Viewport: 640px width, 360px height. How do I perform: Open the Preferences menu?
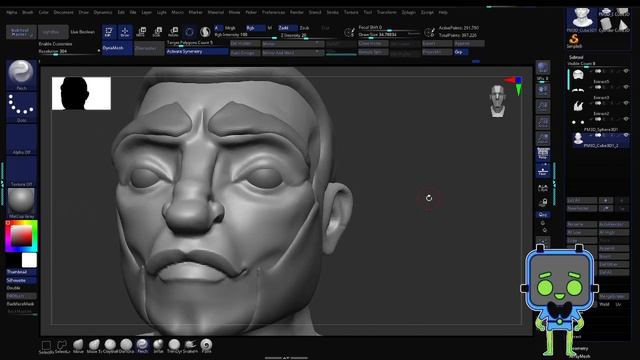[x=273, y=12]
